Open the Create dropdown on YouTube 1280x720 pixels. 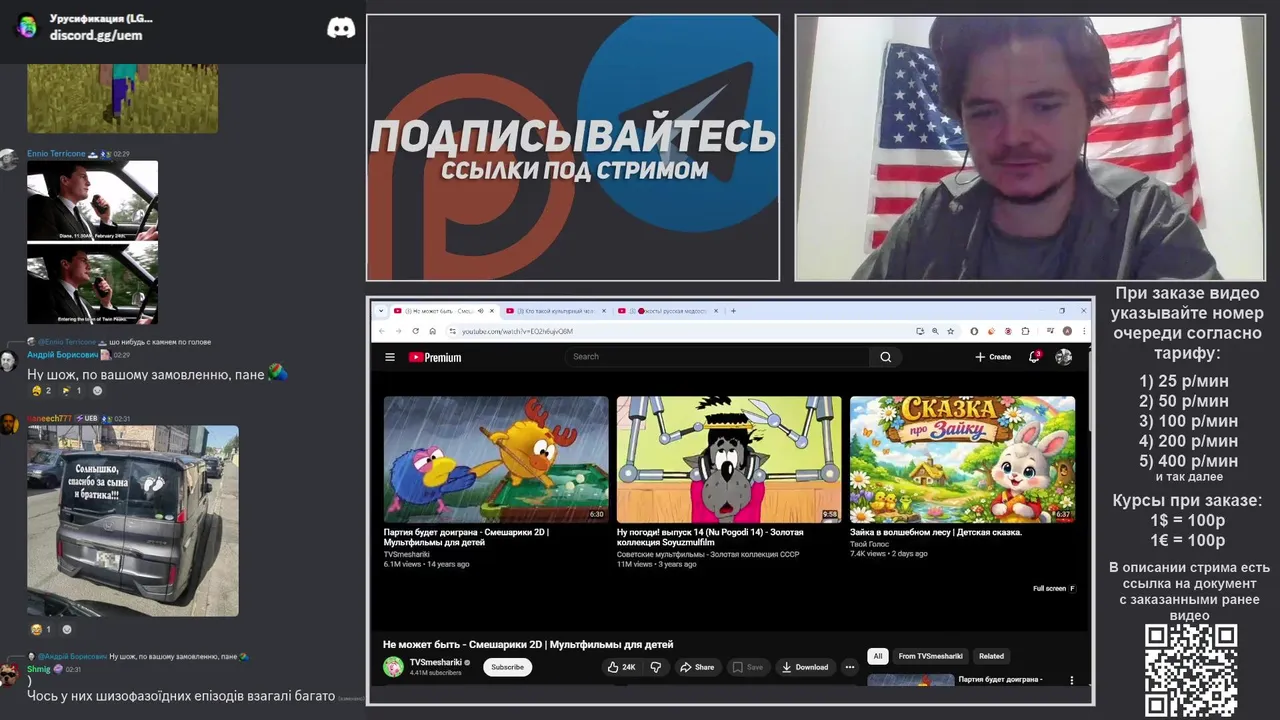(993, 357)
